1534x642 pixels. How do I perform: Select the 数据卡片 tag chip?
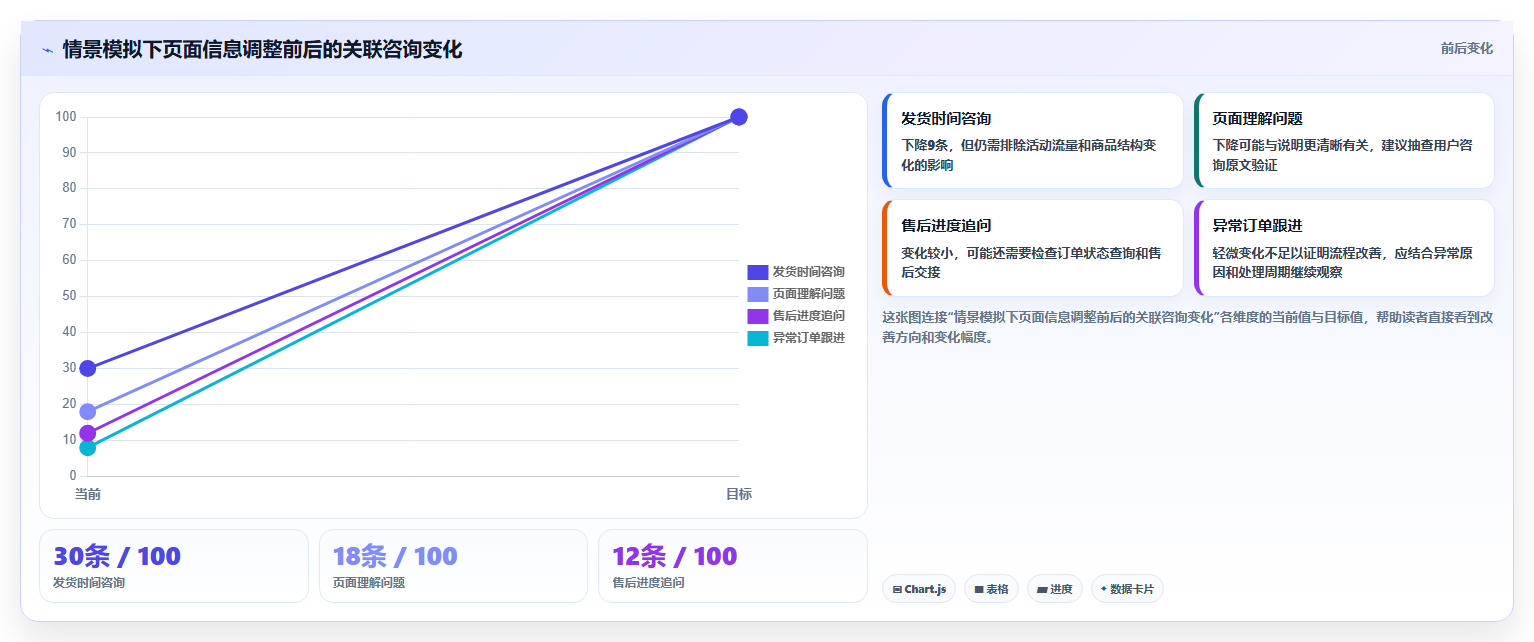tap(1127, 589)
